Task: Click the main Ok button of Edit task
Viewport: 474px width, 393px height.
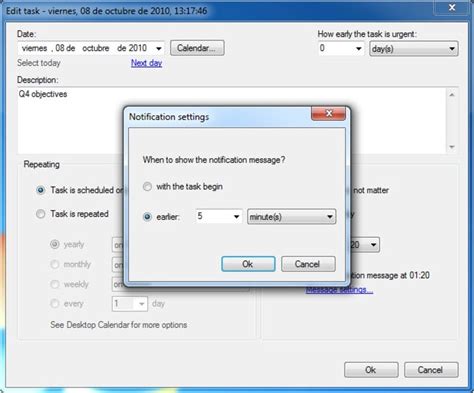Action: coord(371,370)
